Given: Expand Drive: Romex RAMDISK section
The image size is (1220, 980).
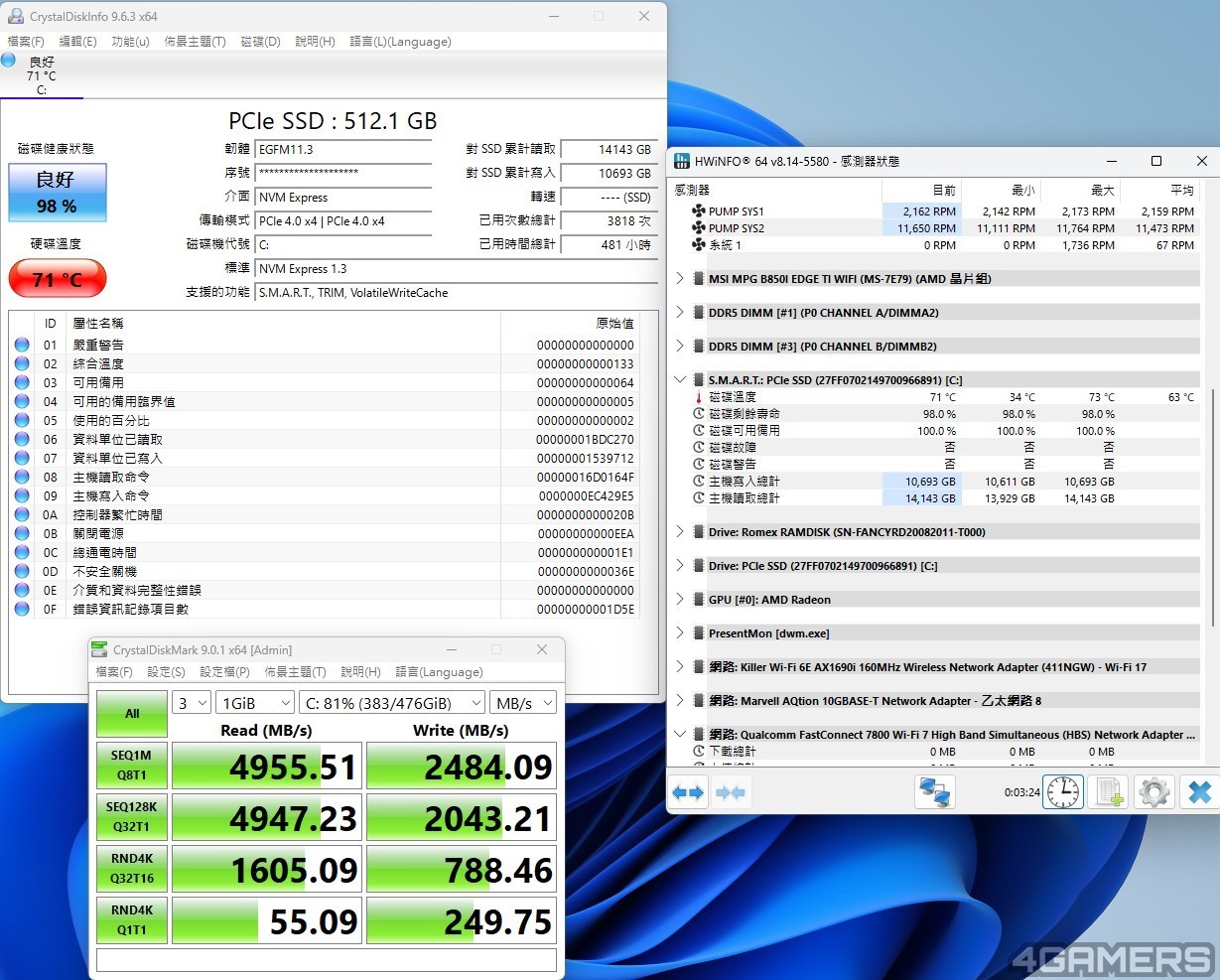Looking at the screenshot, I should pos(680,532).
